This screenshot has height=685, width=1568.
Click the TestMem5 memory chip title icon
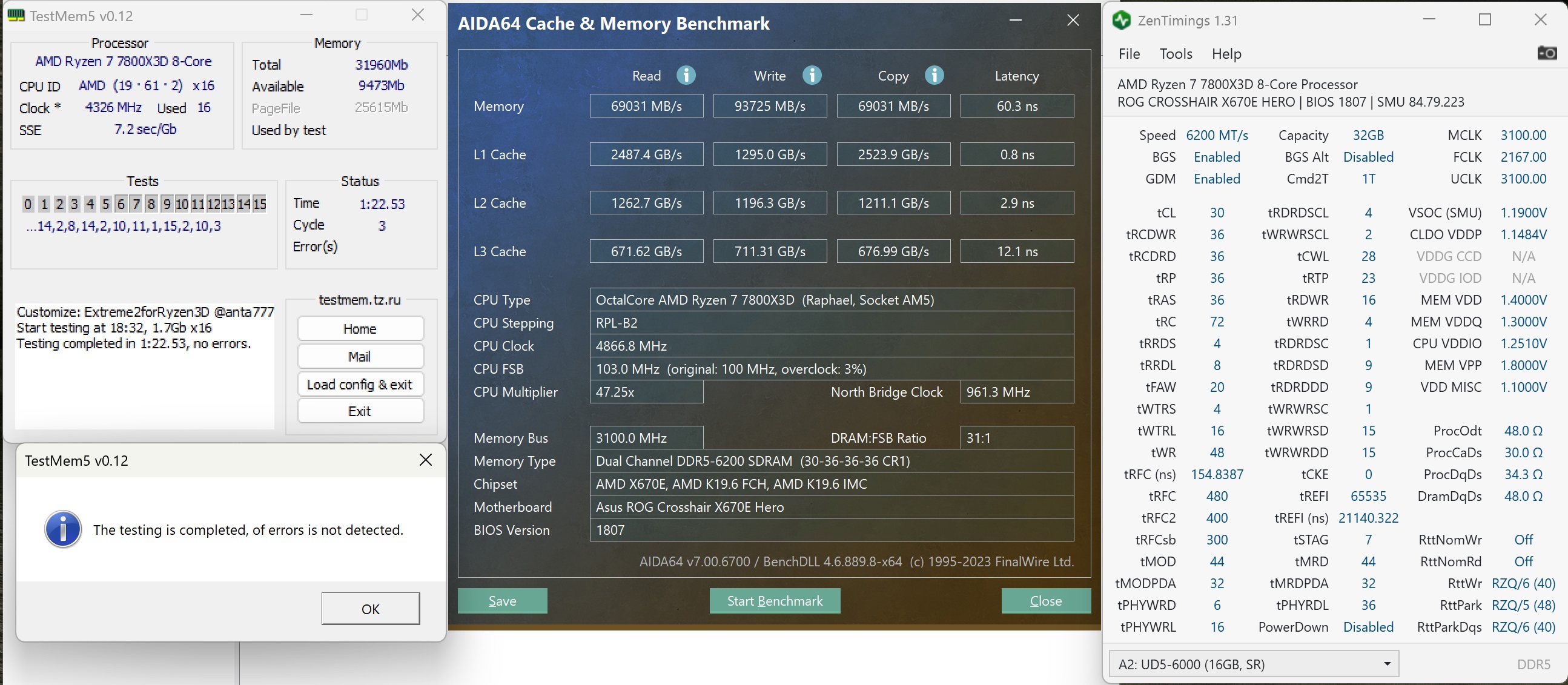(x=16, y=16)
